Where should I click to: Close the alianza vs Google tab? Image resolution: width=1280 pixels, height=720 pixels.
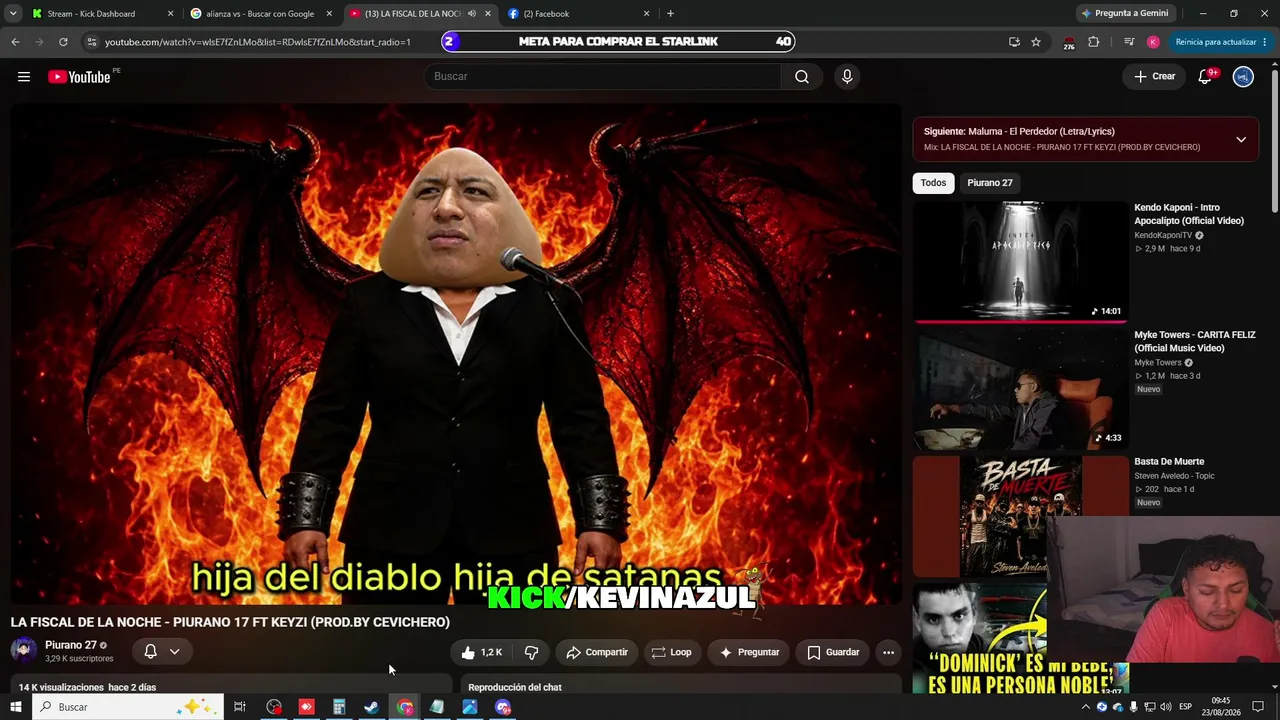pyautogui.click(x=329, y=14)
